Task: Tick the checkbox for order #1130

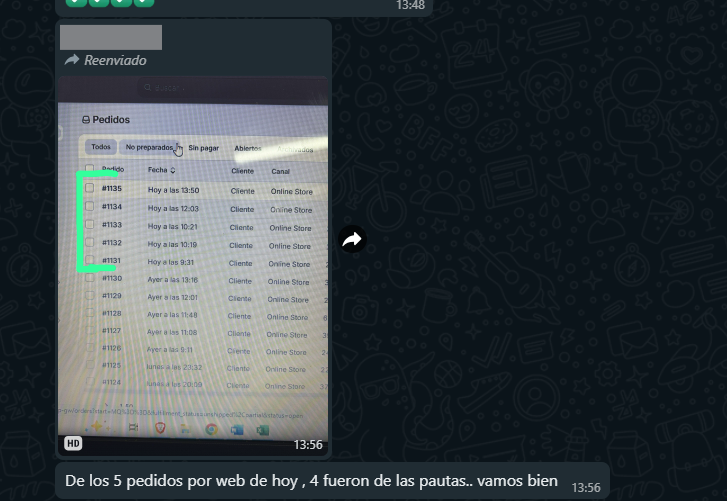Action: pyautogui.click(x=89, y=278)
